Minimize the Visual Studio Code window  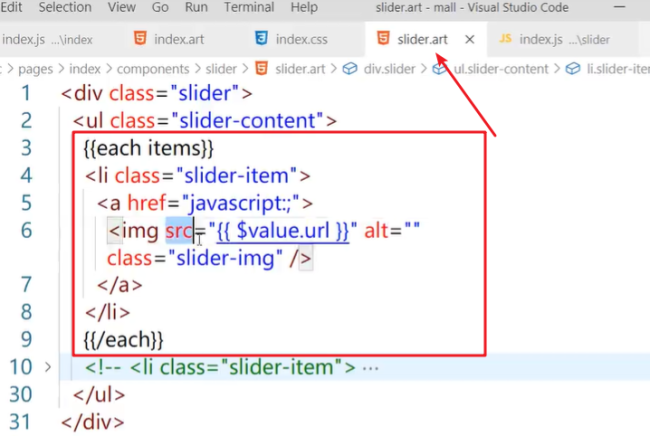[619, 7]
